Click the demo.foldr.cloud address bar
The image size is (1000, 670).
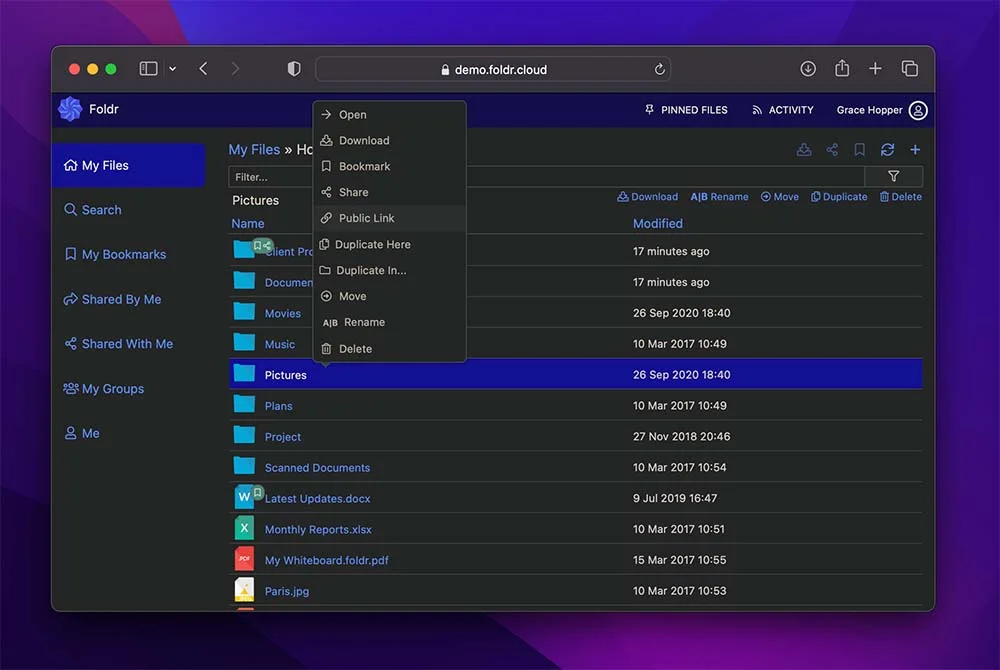pyautogui.click(x=492, y=69)
